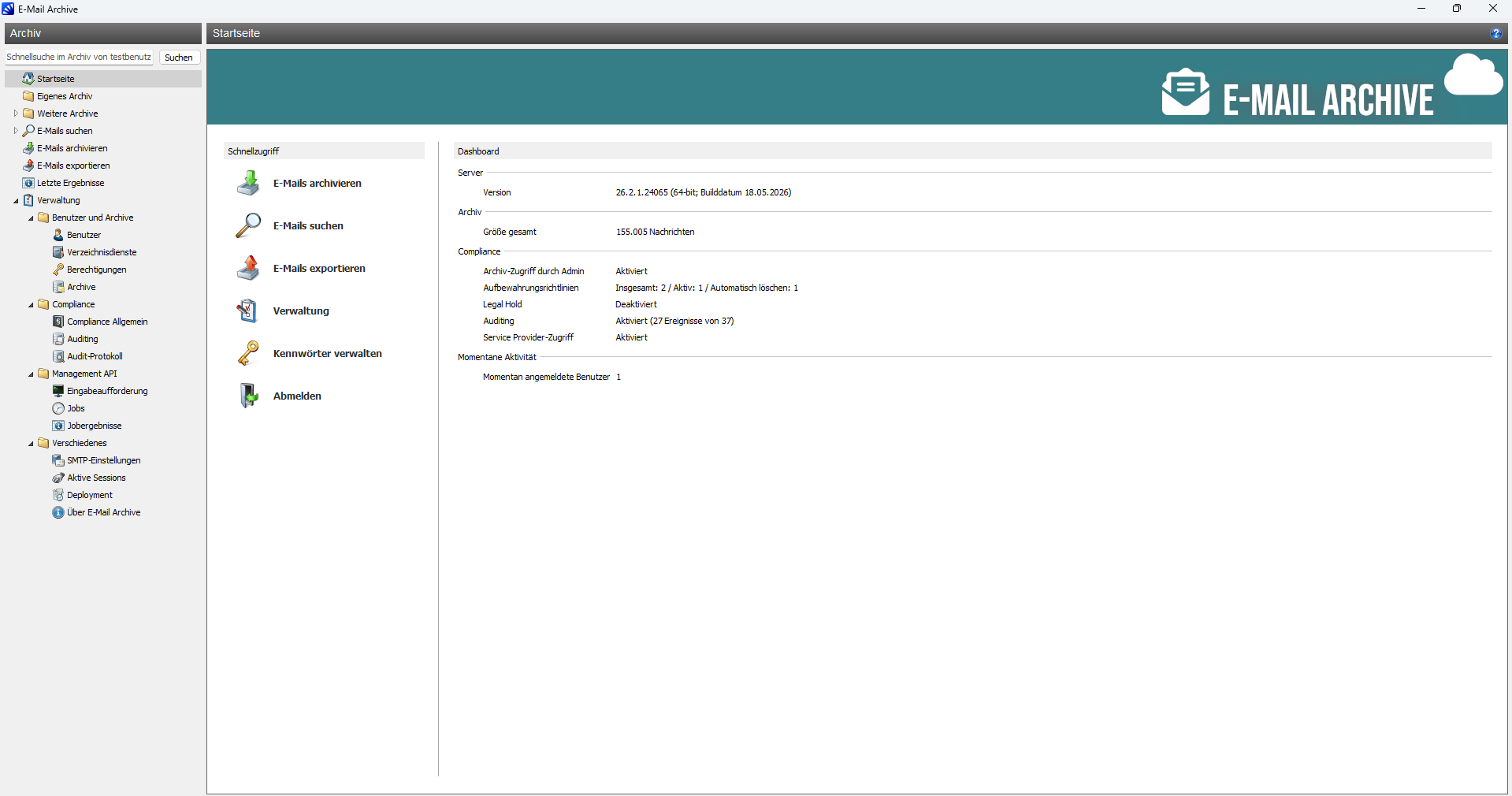
Task: Click the Aktive Sessions icon
Action: (x=58, y=478)
